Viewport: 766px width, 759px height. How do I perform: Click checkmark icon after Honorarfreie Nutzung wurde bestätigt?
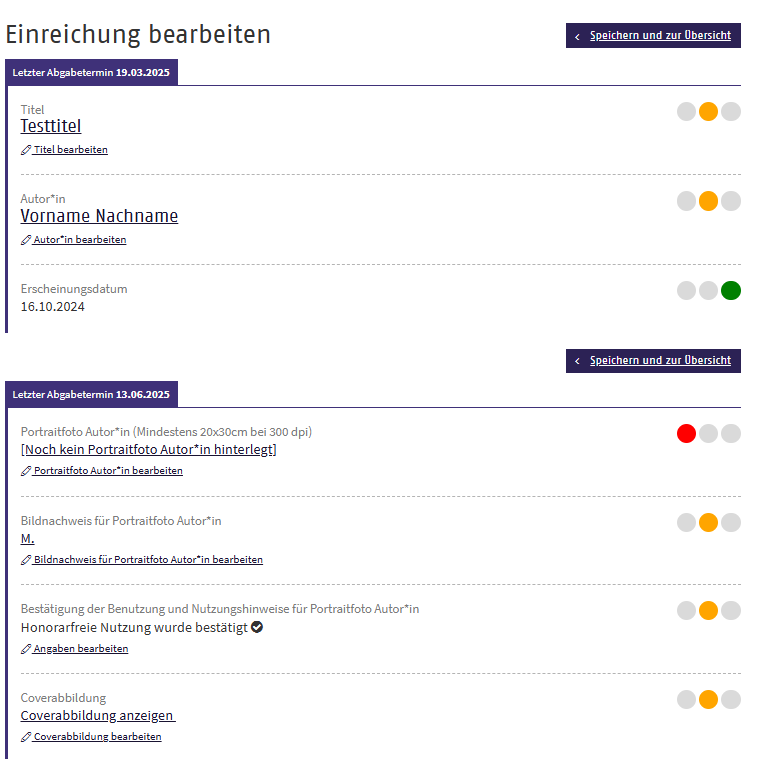click(x=257, y=627)
